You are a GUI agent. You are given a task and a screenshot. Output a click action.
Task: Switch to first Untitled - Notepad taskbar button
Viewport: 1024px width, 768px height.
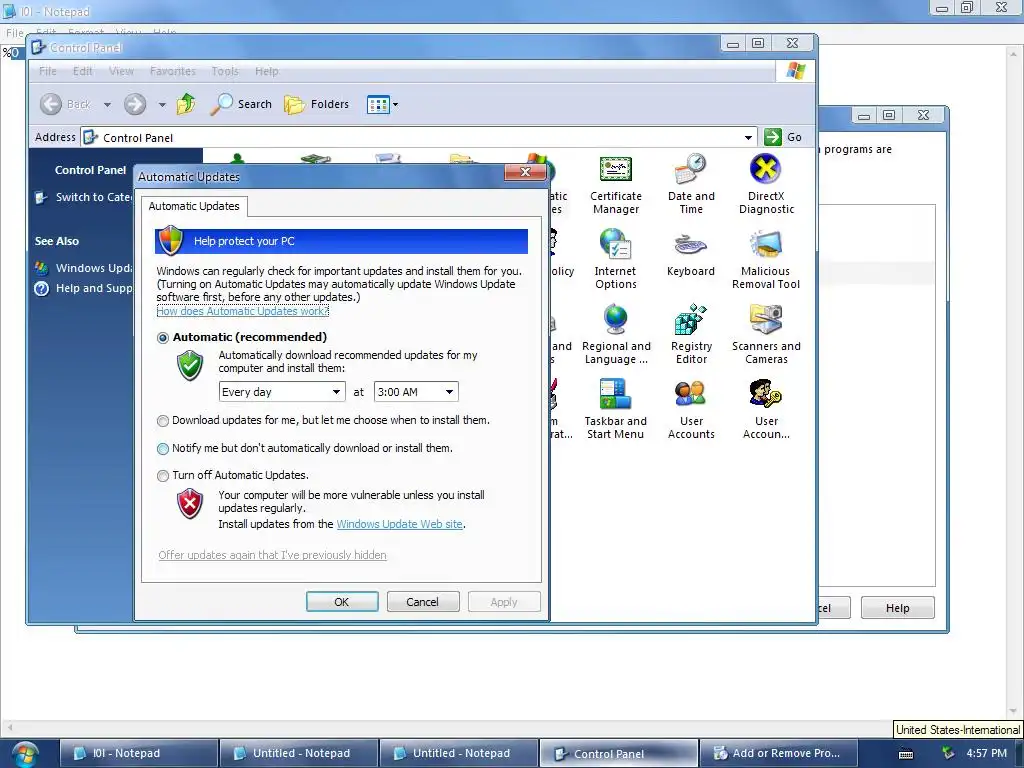point(298,754)
